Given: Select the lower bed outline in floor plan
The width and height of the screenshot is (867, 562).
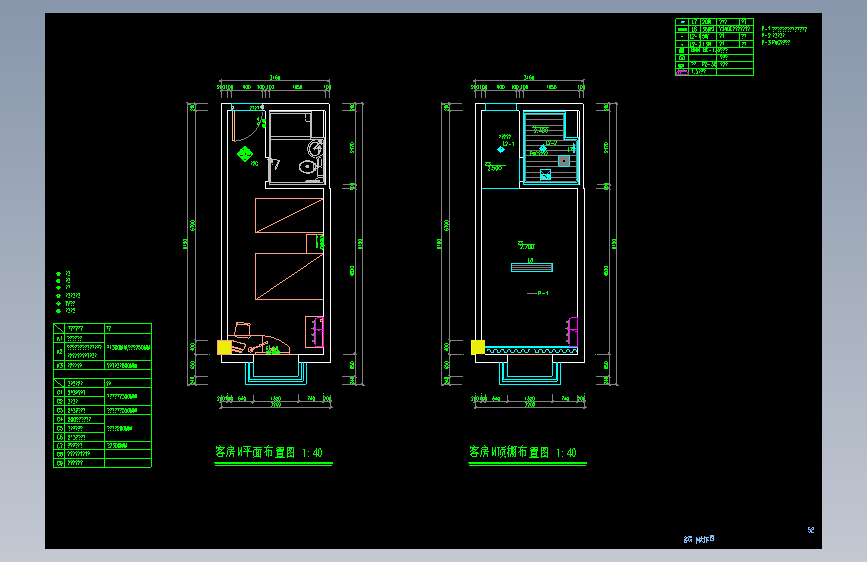Looking at the screenshot, I should tap(289, 277).
